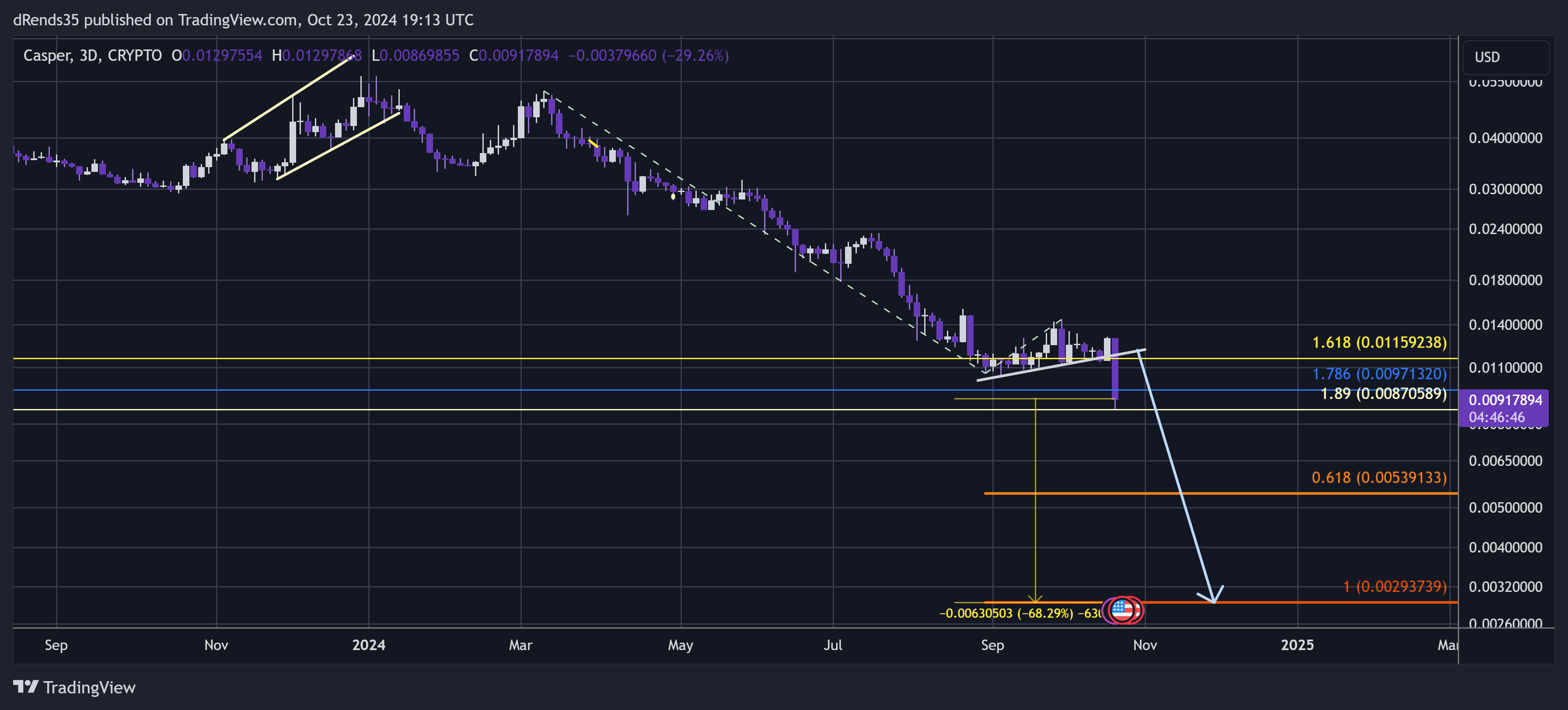This screenshot has width=1568, height=710.
Task: Click the 0.618 (0.00539133) Fibonacci label
Action: coord(1379,477)
